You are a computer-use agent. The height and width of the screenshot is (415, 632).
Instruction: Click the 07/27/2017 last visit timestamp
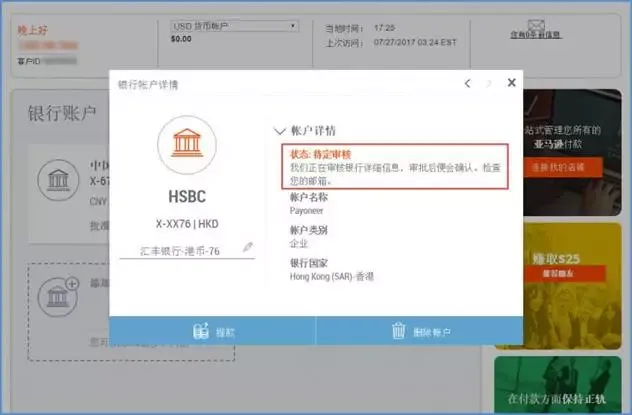click(x=415, y=42)
